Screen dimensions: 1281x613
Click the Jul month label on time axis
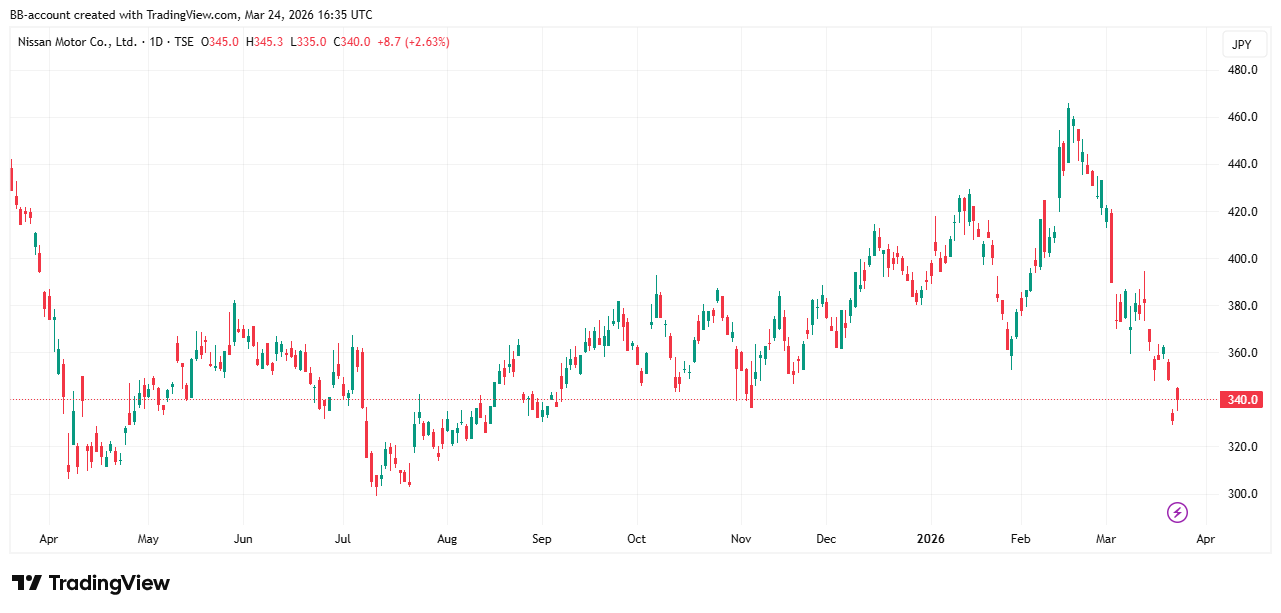point(342,539)
